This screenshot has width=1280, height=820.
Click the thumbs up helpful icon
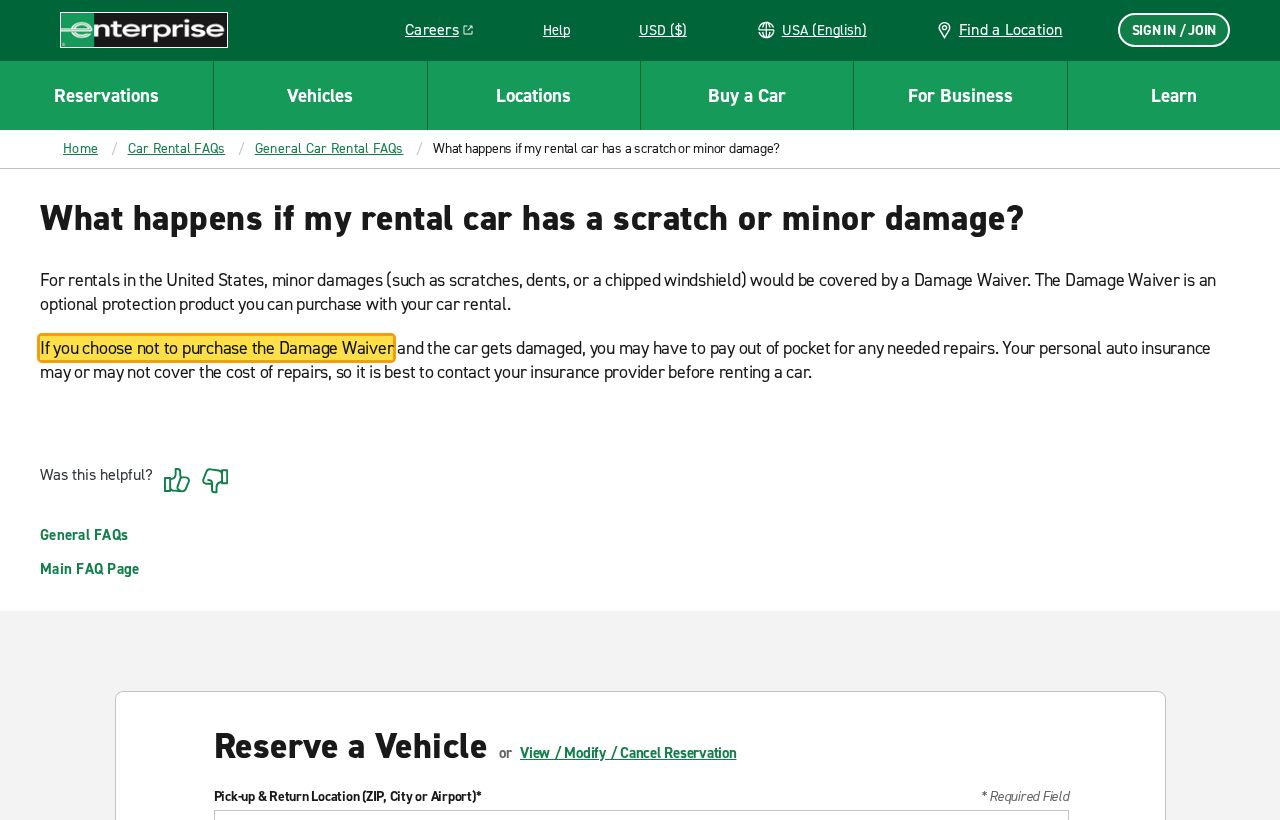[177, 480]
